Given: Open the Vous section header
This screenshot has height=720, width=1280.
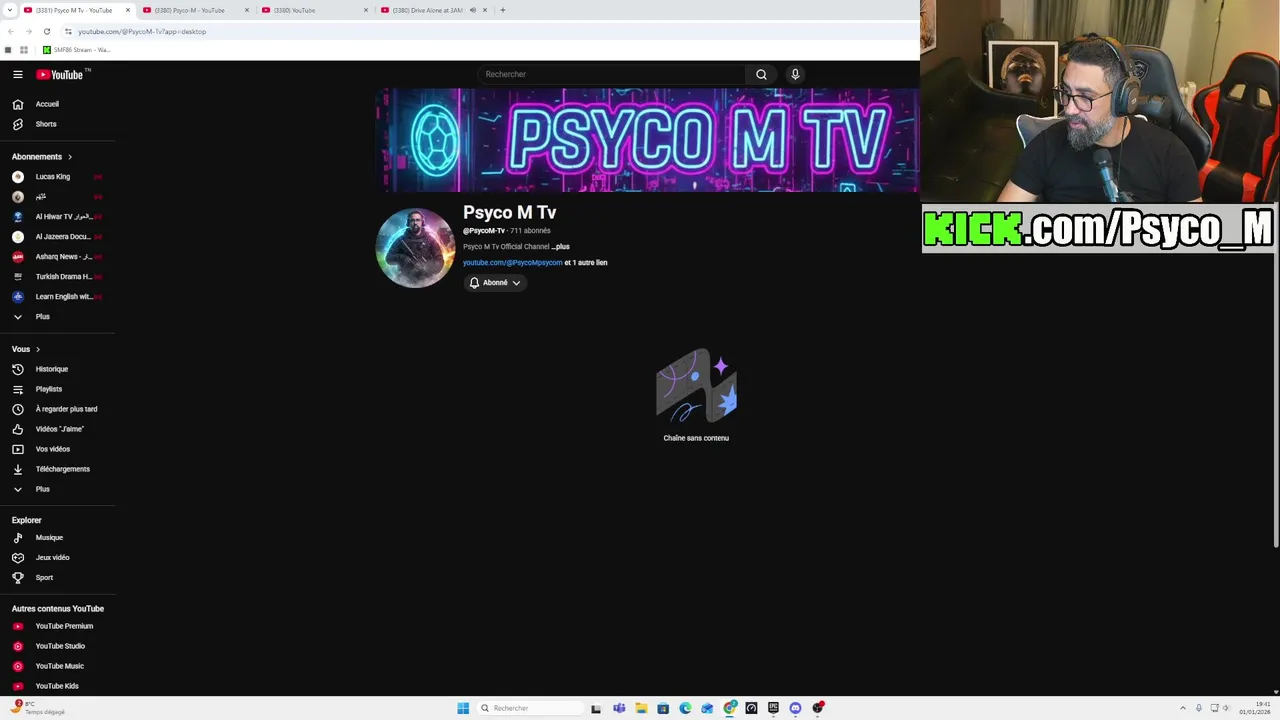Looking at the screenshot, I should point(26,349).
